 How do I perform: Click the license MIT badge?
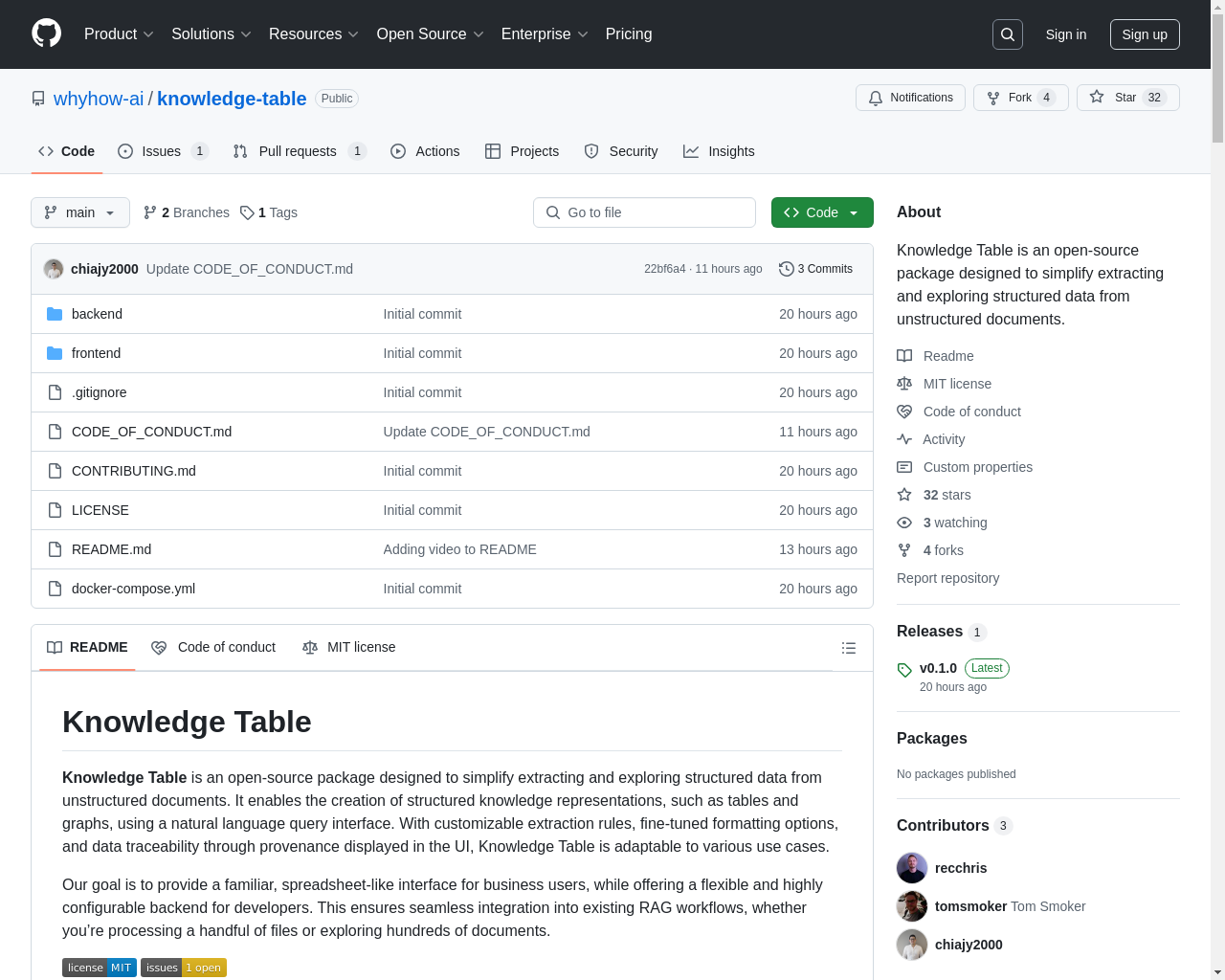100,968
